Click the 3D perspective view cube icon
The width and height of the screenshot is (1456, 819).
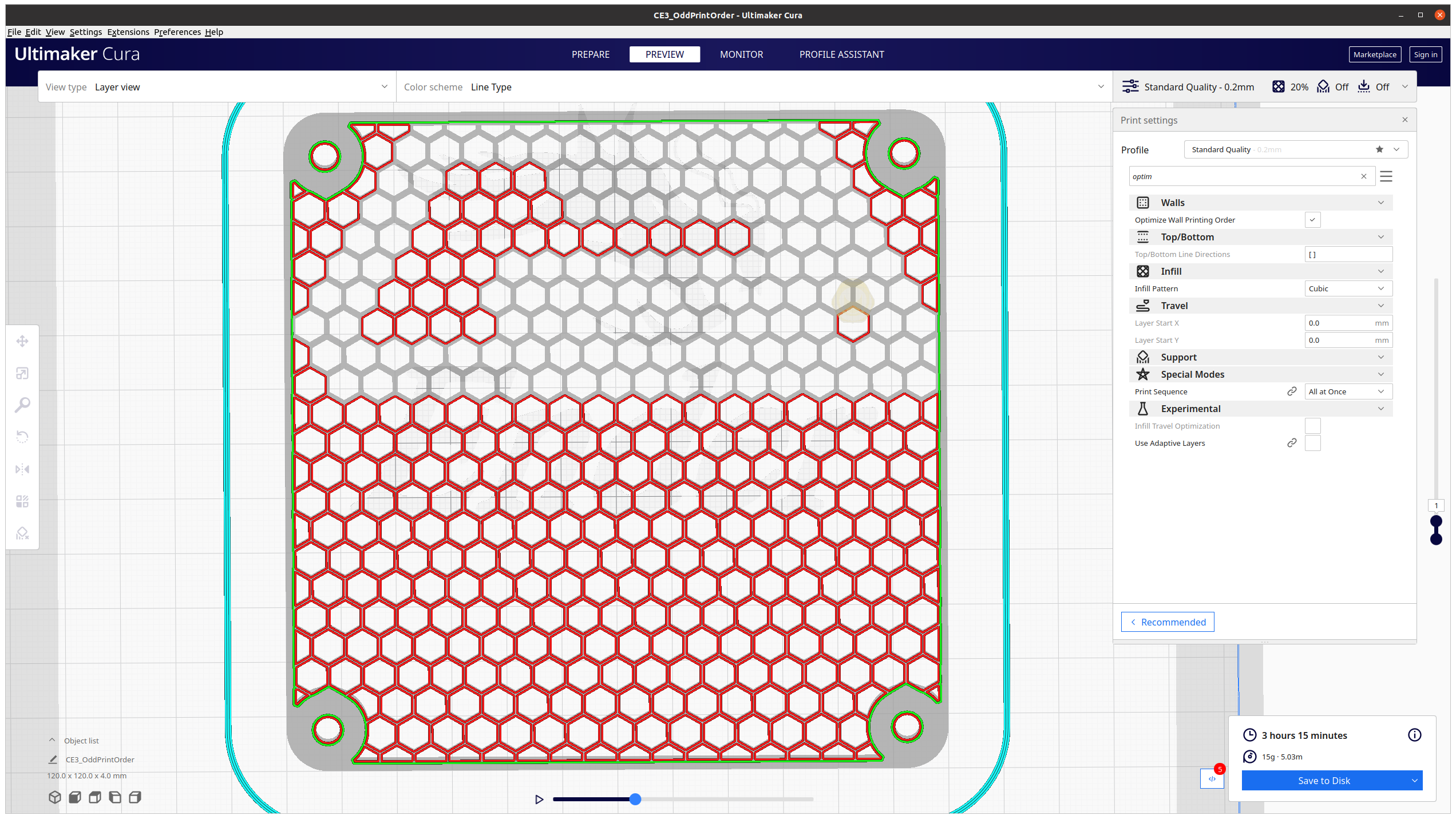[55, 797]
